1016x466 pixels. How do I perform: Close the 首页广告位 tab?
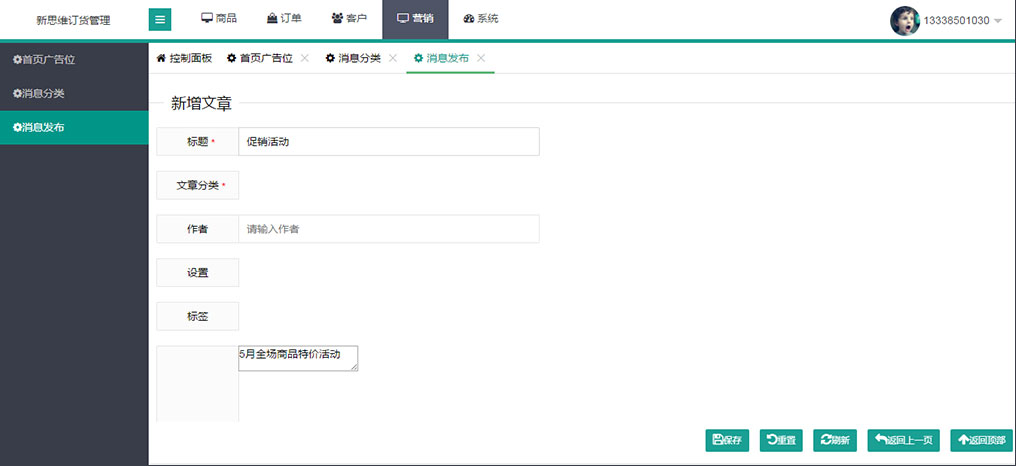[305, 58]
